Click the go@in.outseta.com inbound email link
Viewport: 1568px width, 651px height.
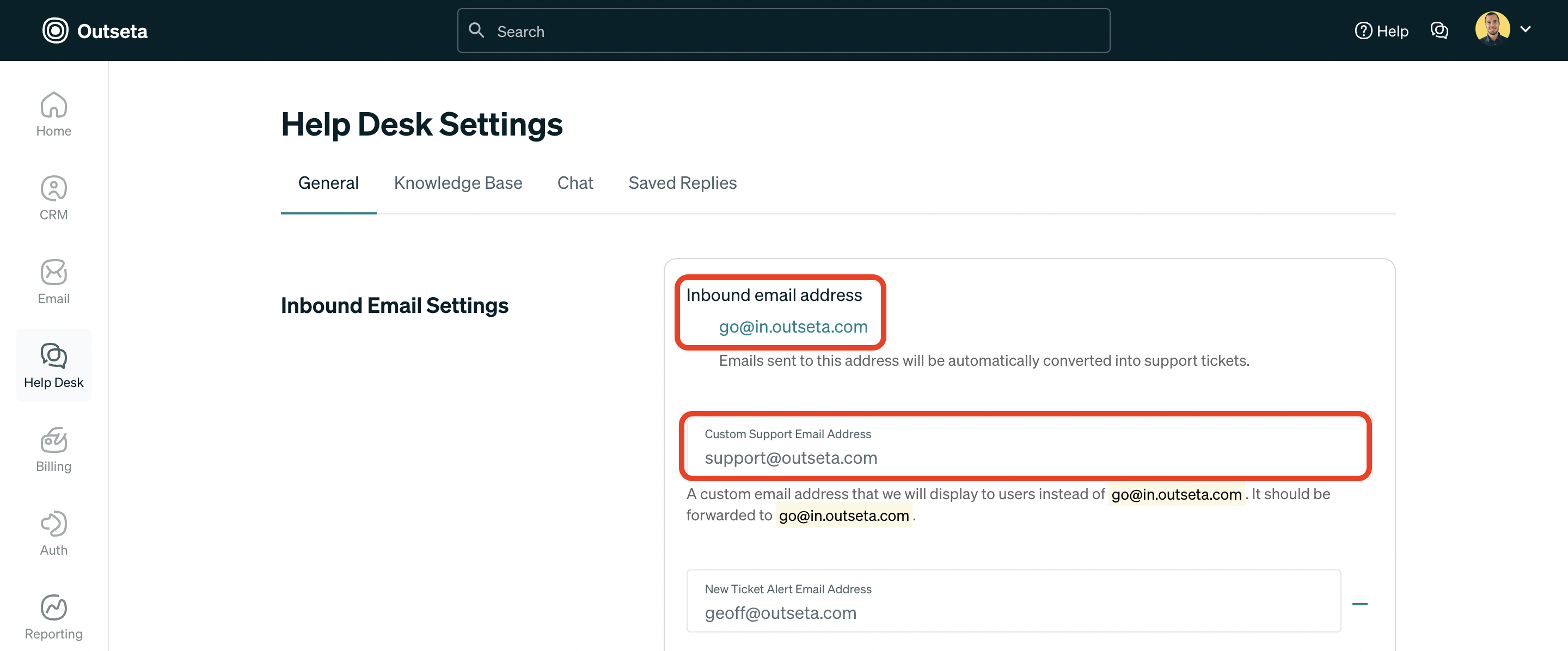(793, 327)
